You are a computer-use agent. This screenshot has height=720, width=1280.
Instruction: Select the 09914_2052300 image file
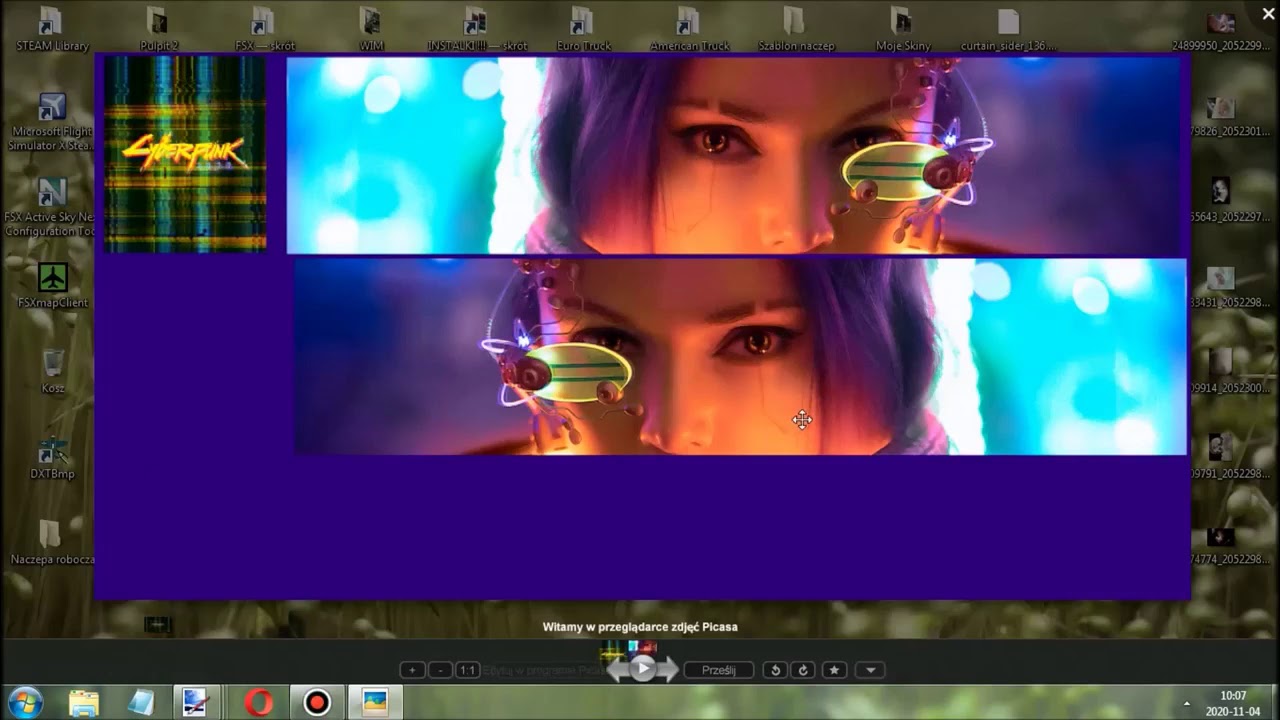click(1231, 372)
